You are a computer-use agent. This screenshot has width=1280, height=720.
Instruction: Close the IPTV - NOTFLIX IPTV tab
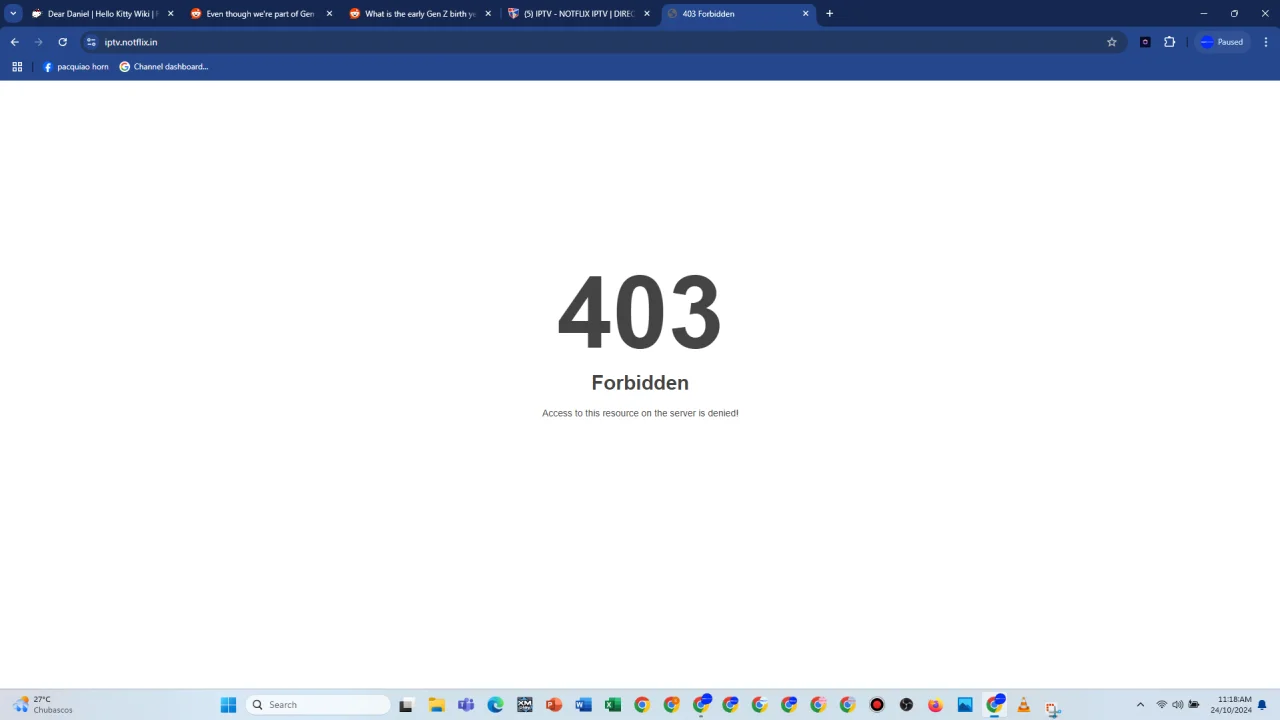pos(647,14)
